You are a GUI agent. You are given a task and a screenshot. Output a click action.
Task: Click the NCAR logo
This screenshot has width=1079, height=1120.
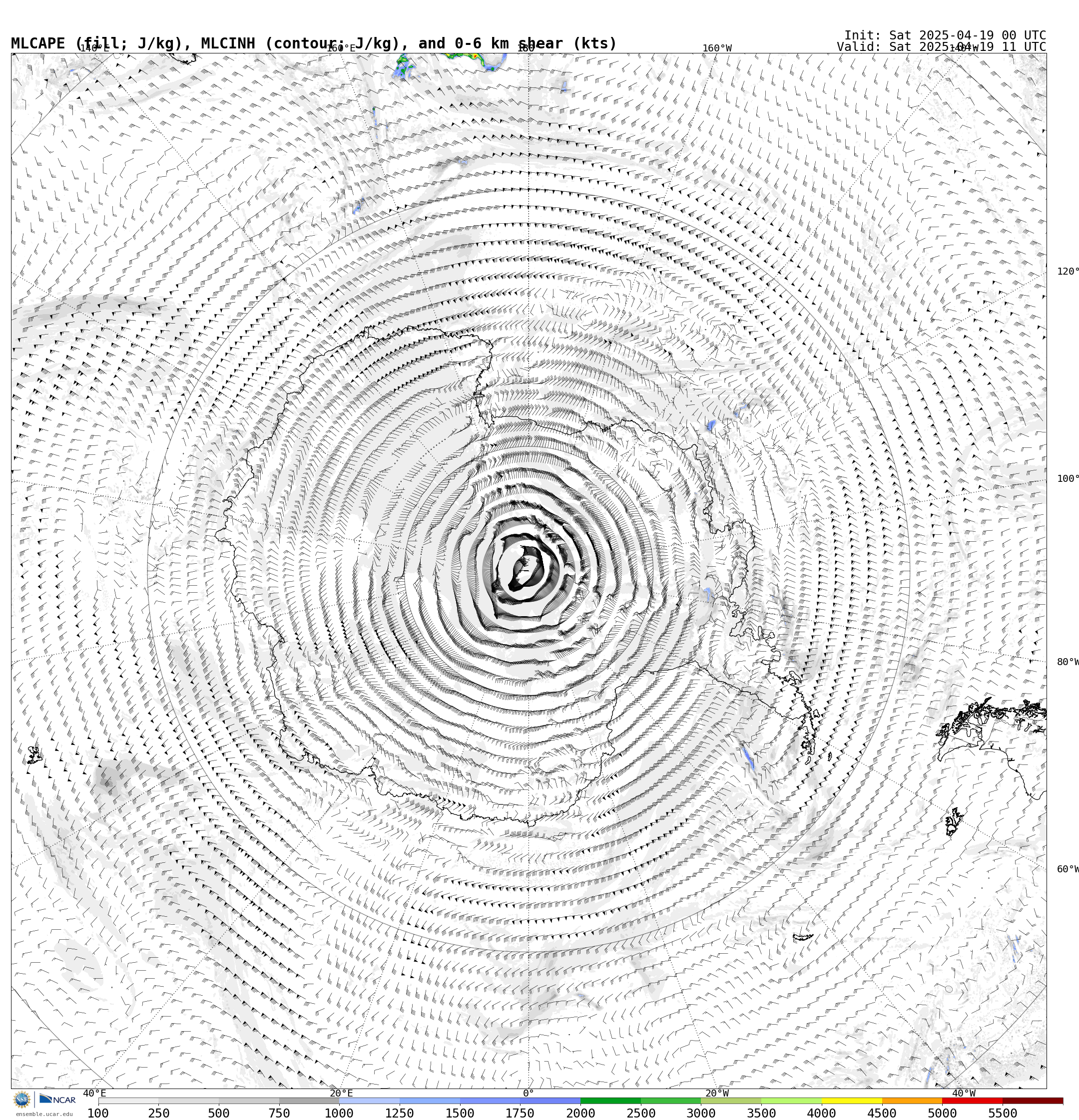[x=57, y=1100]
